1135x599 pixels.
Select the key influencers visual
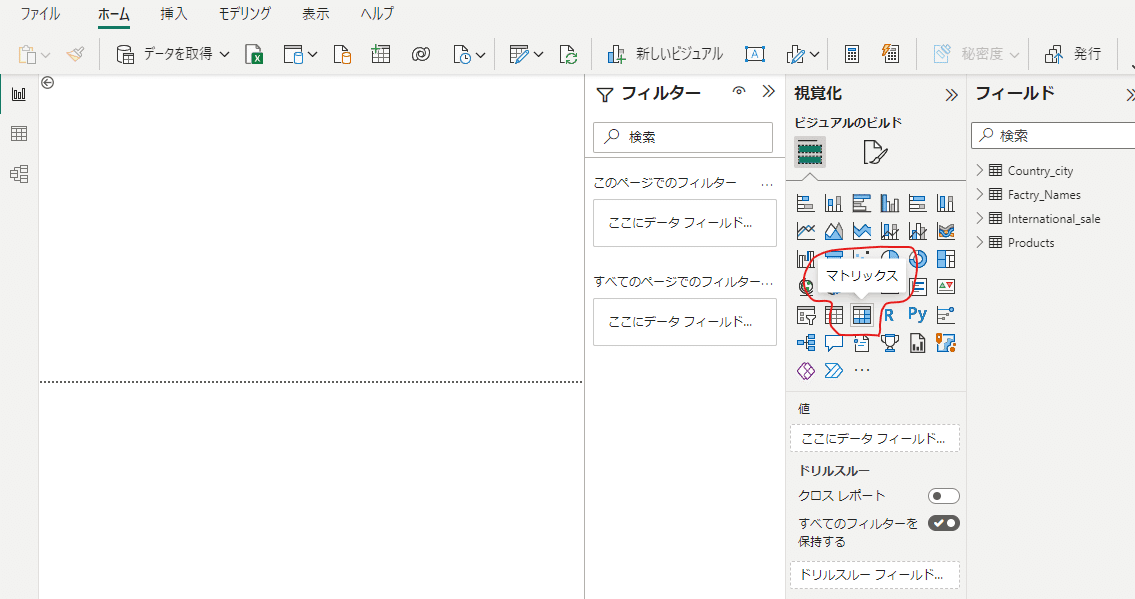945,315
